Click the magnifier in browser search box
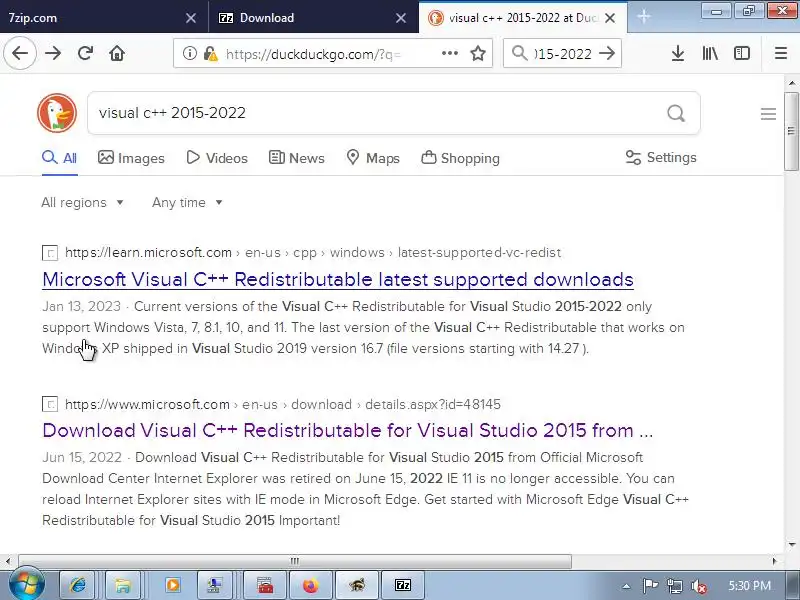 tap(519, 53)
